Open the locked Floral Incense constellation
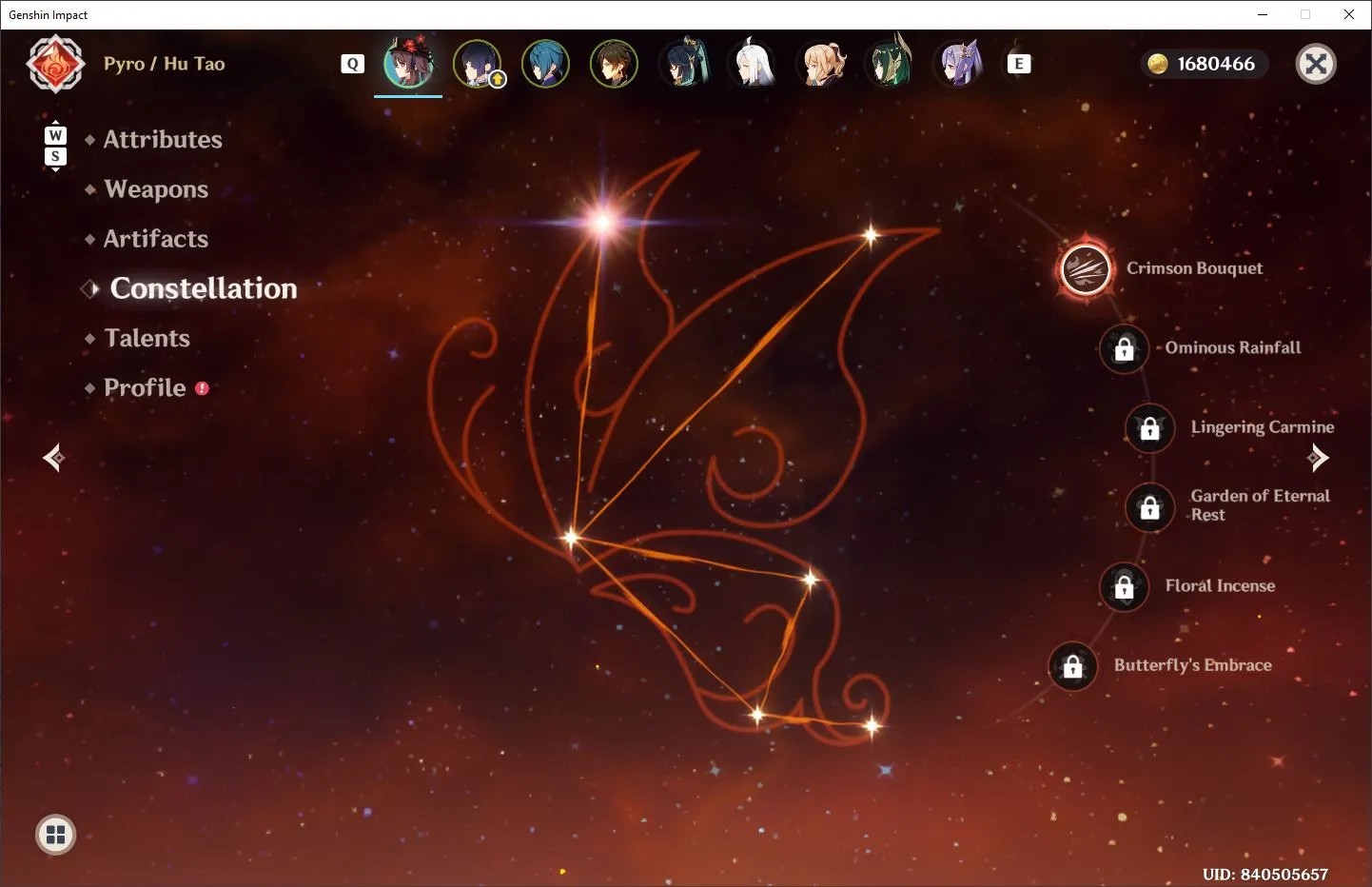This screenshot has height=887, width=1372. pos(1124,587)
